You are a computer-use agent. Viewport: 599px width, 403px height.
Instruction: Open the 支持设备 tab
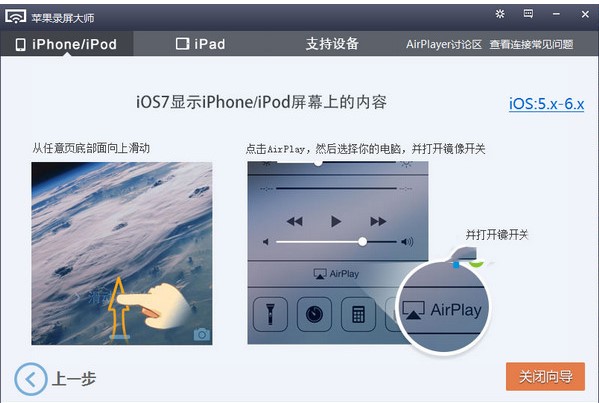(x=332, y=44)
